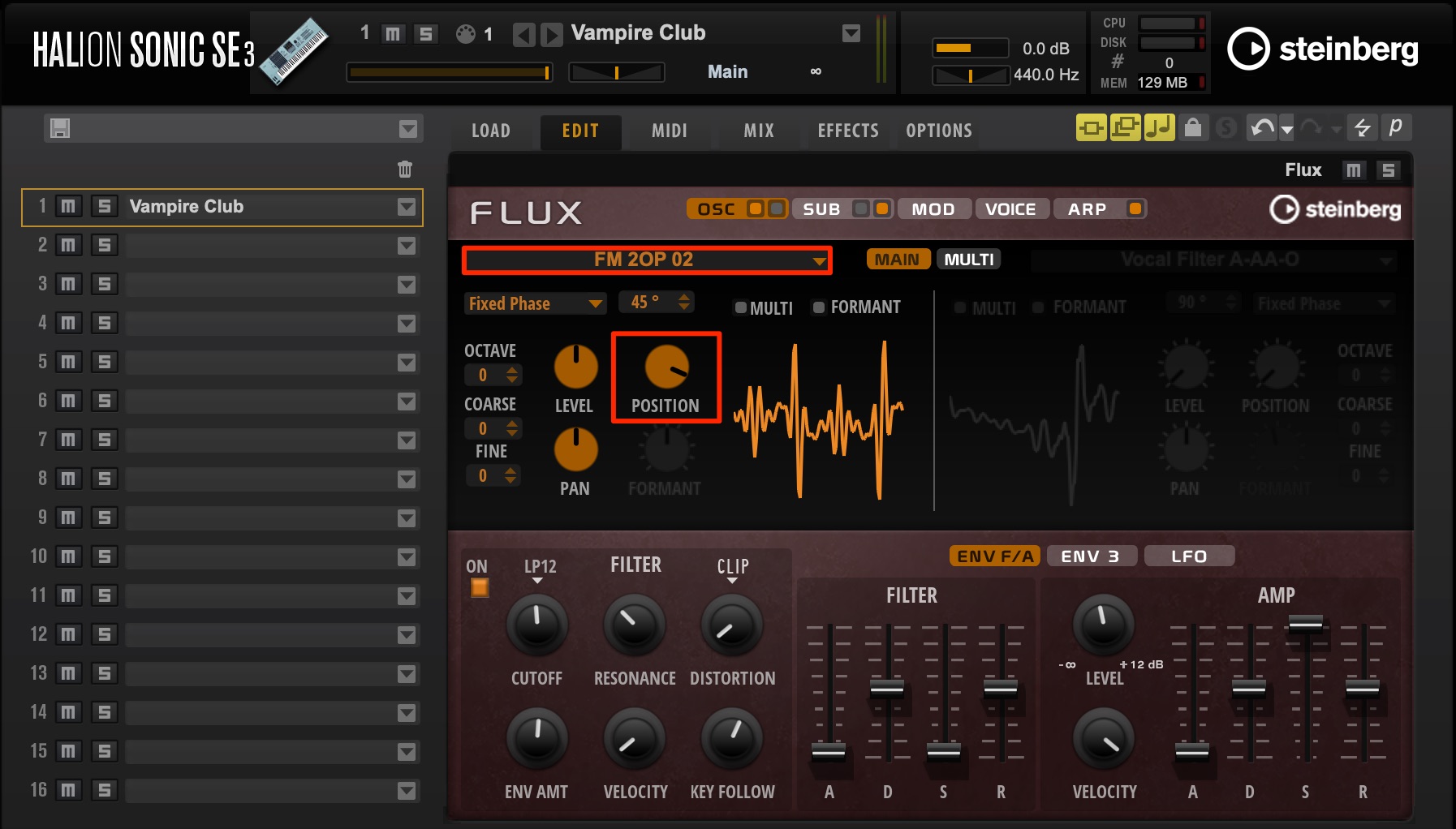1456x829 pixels.
Task: Solo slot 1 in the header strip
Action: [425, 33]
